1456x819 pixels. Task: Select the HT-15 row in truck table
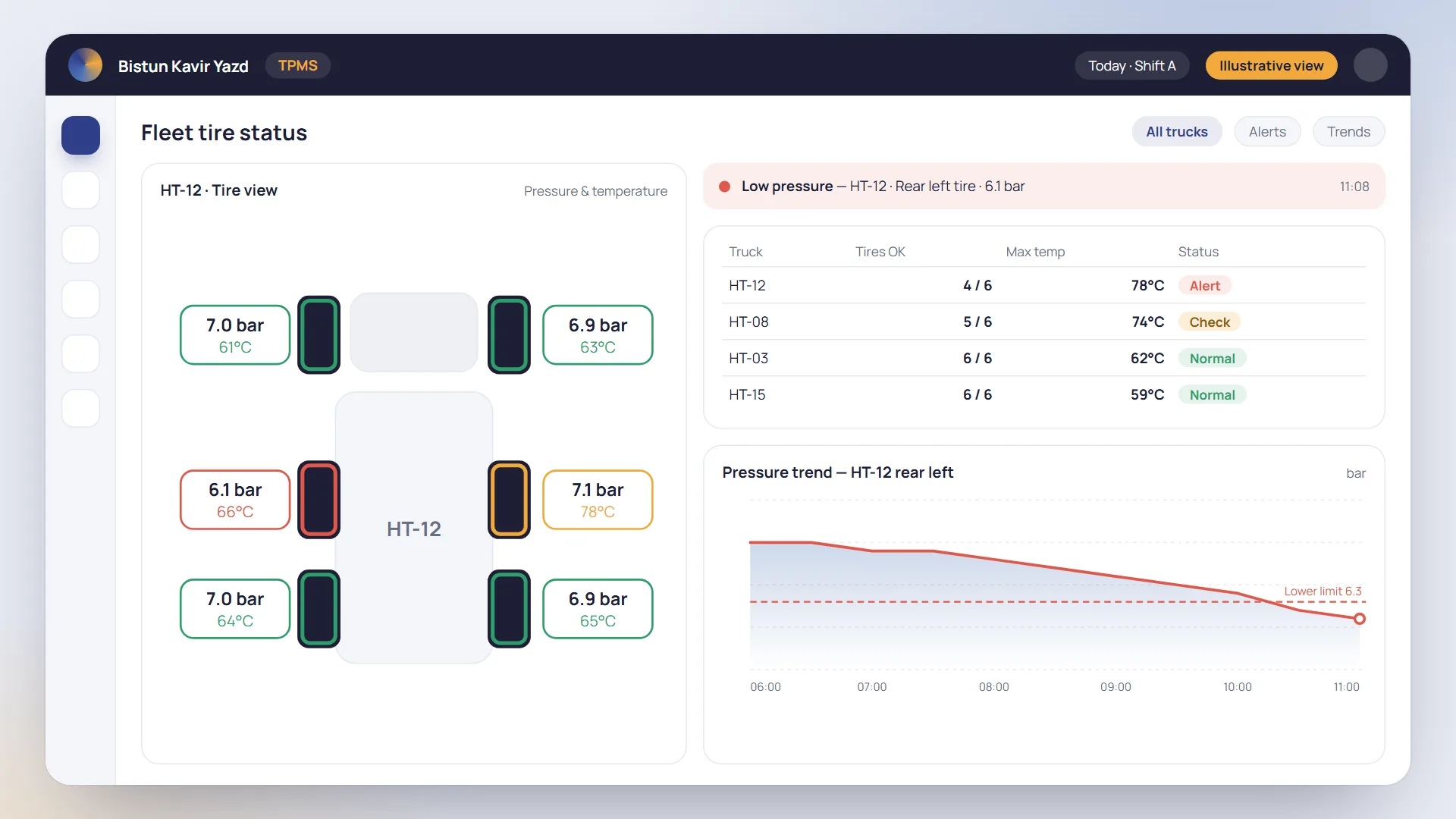pyautogui.click(x=1043, y=394)
